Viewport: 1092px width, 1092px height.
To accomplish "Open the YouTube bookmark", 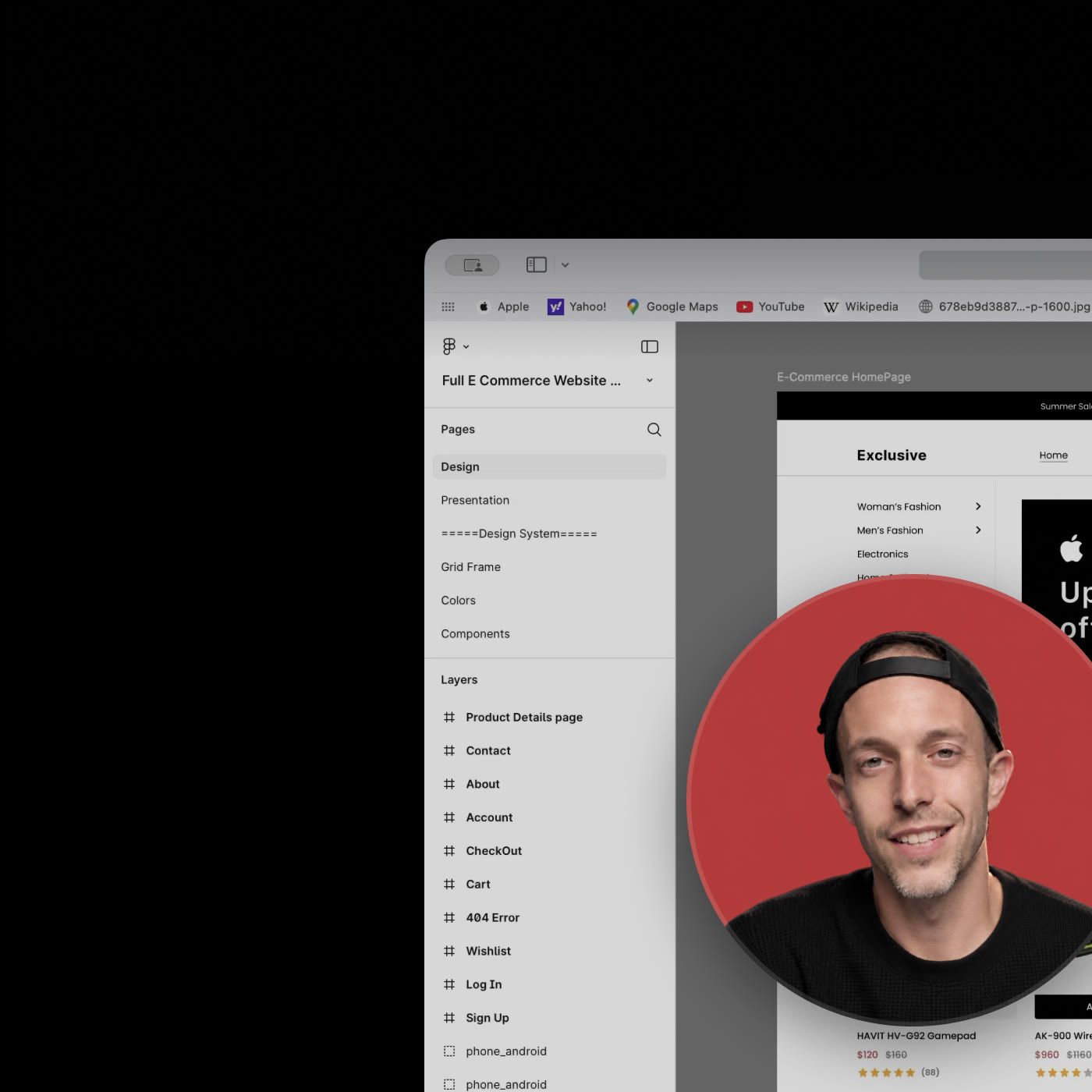I will 771,307.
